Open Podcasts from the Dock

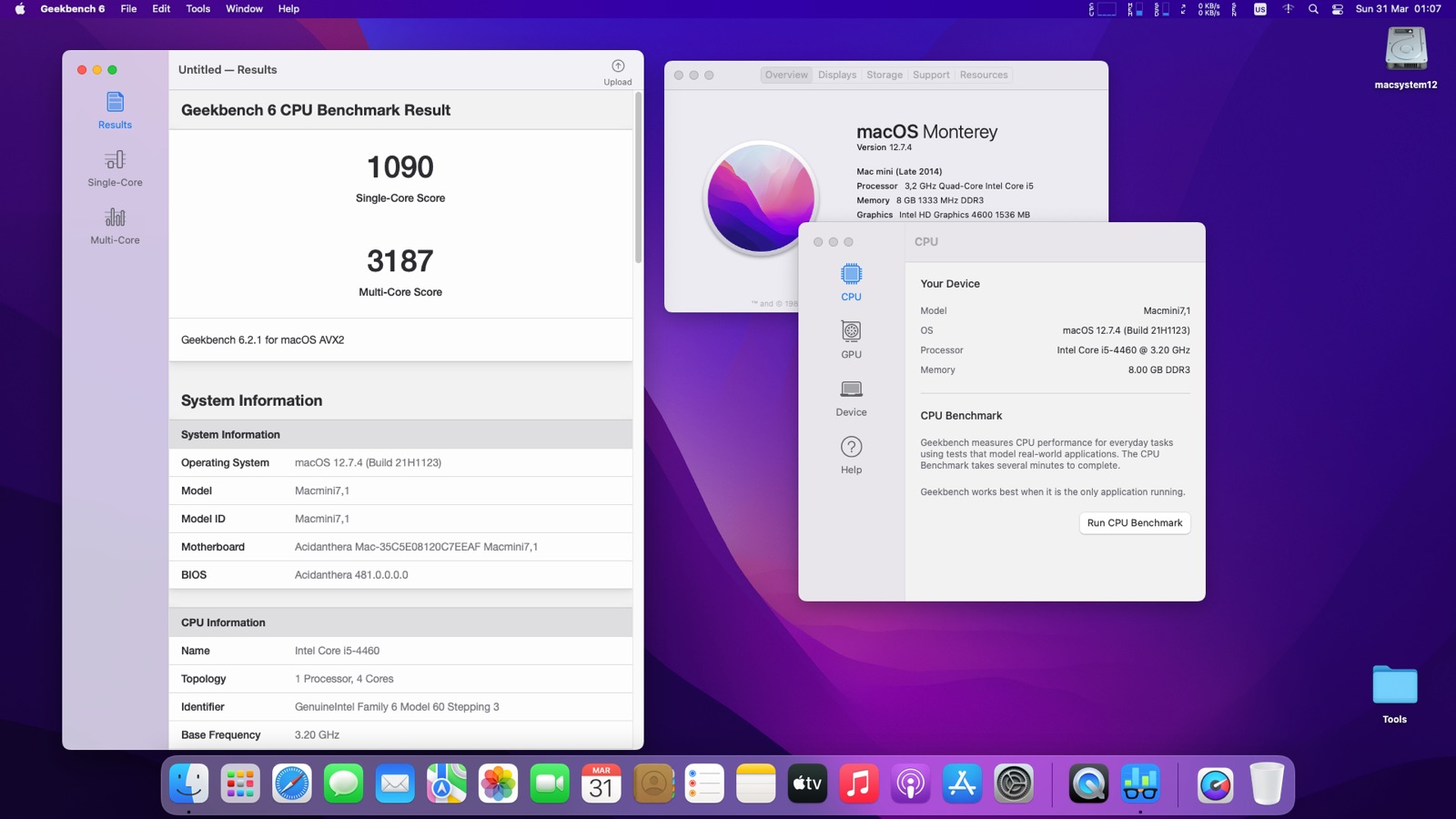tap(910, 784)
